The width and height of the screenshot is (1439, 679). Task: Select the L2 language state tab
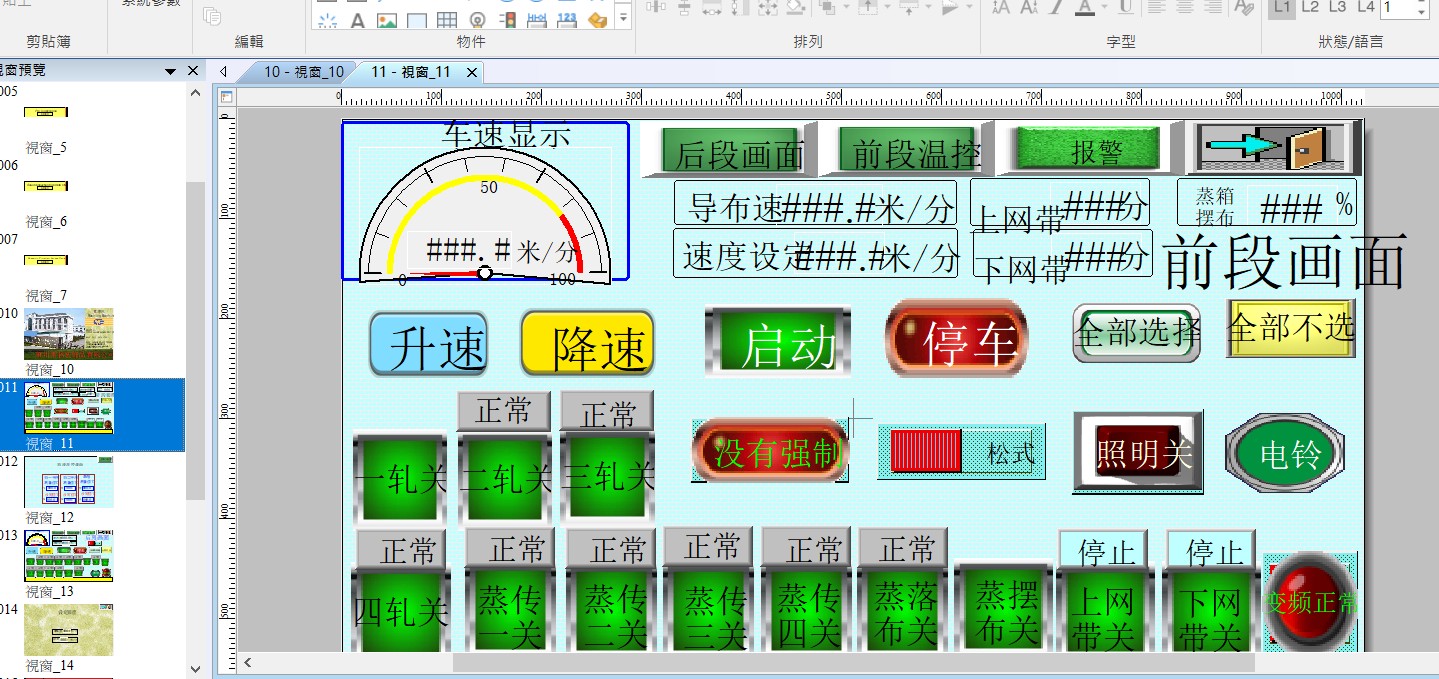tap(1310, 8)
